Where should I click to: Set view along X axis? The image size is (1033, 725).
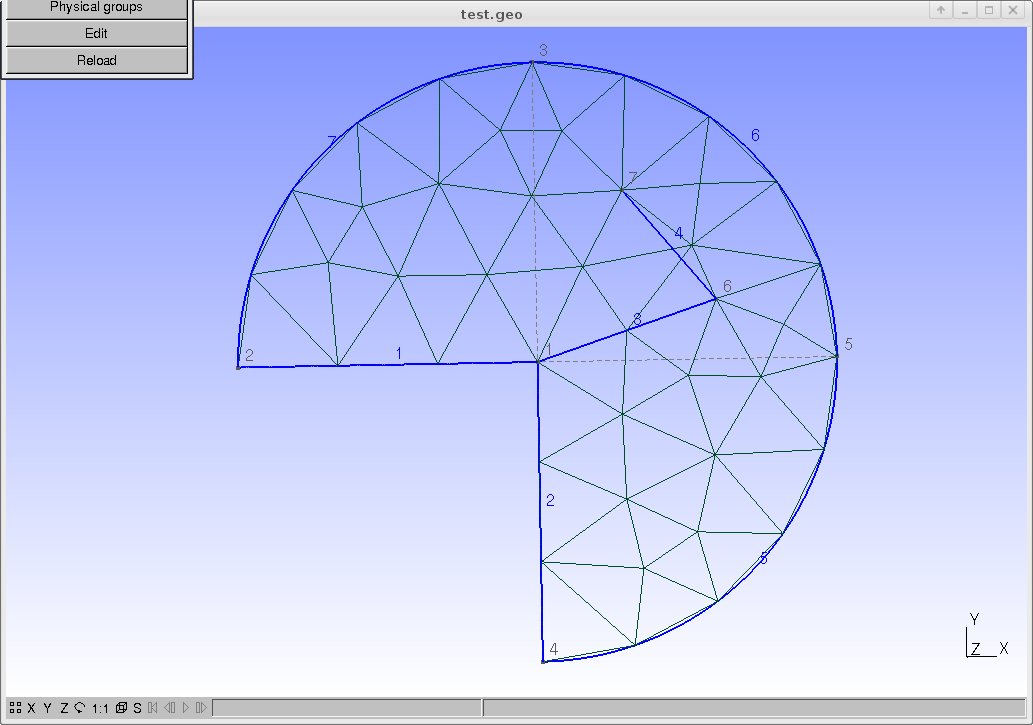tap(31, 708)
